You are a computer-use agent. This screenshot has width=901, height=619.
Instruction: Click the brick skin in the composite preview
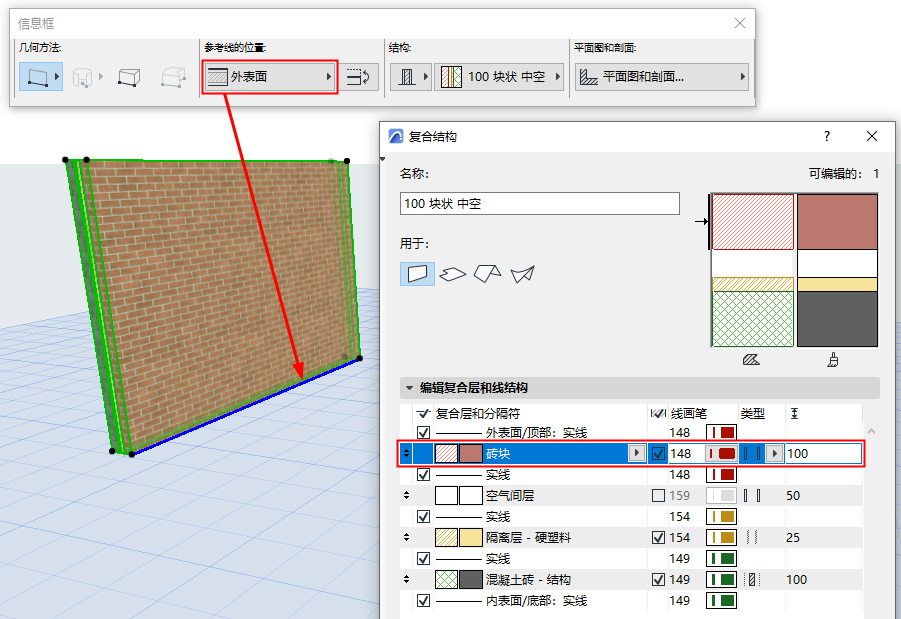[752, 222]
